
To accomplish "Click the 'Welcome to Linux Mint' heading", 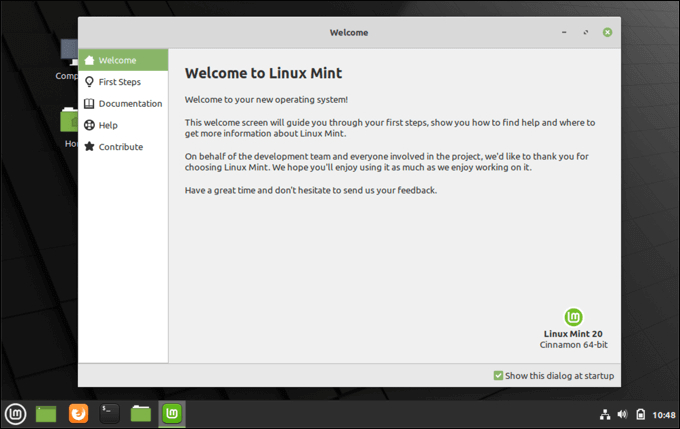I will [263, 73].
